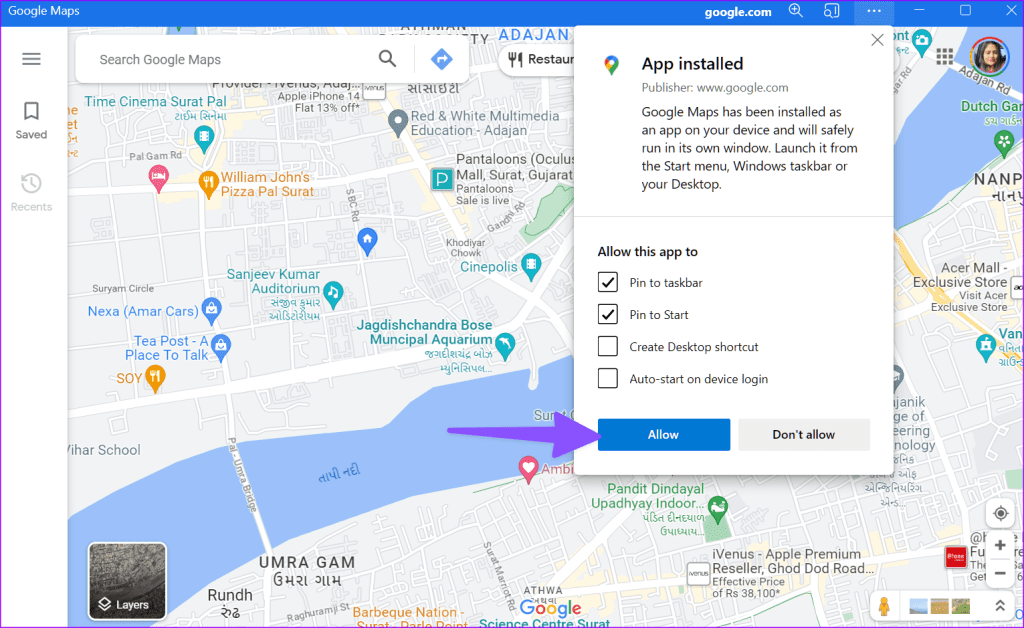Open the Google apps grid

pyautogui.click(x=944, y=57)
